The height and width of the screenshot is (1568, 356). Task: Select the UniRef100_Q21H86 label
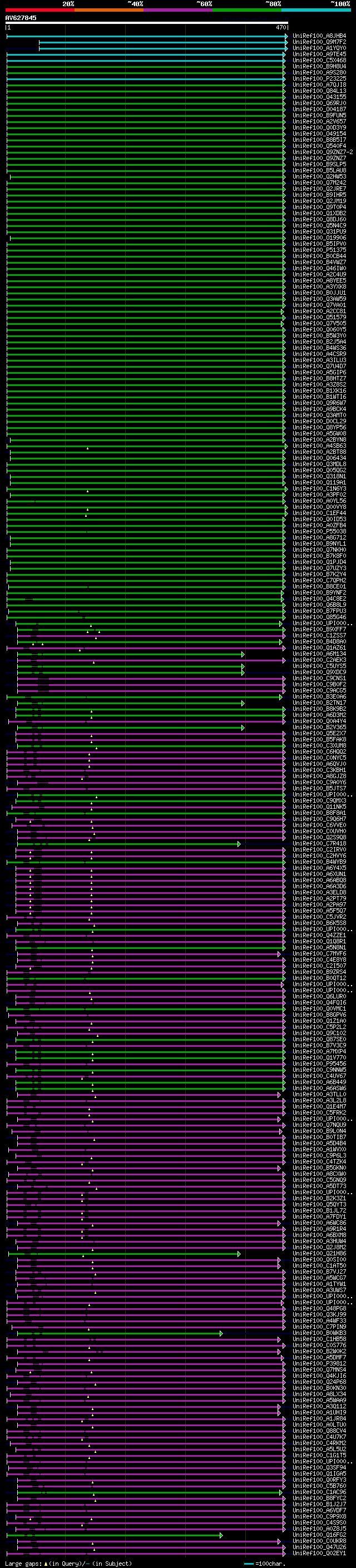point(319,1253)
